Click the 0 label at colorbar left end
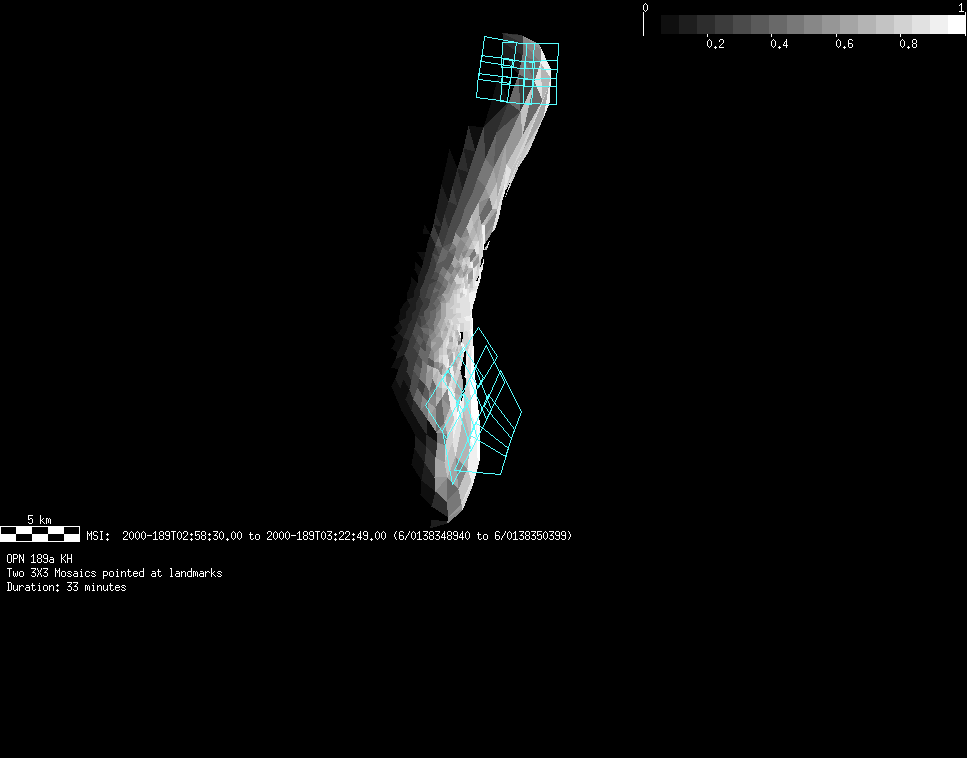This screenshot has height=758, width=967. (645, 8)
